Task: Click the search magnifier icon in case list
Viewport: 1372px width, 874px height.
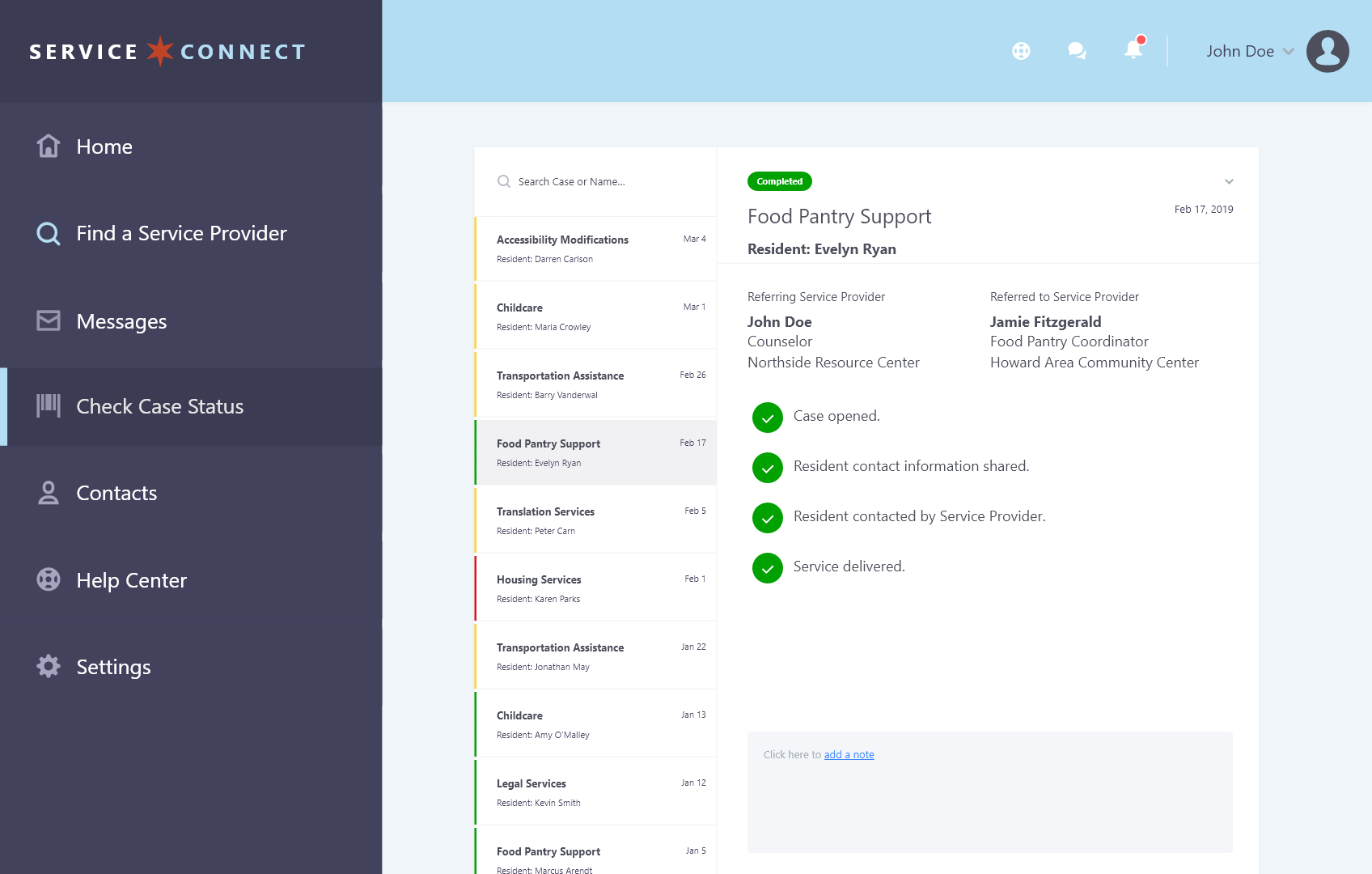Action: pos(504,181)
